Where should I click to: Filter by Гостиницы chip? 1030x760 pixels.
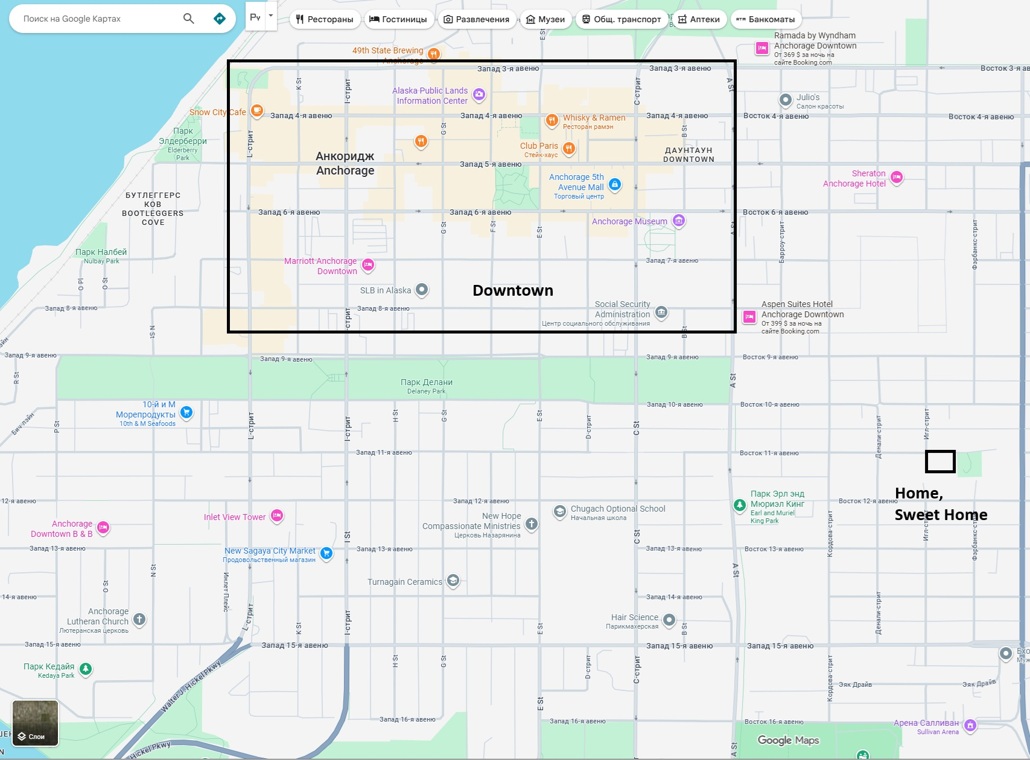[398, 19]
